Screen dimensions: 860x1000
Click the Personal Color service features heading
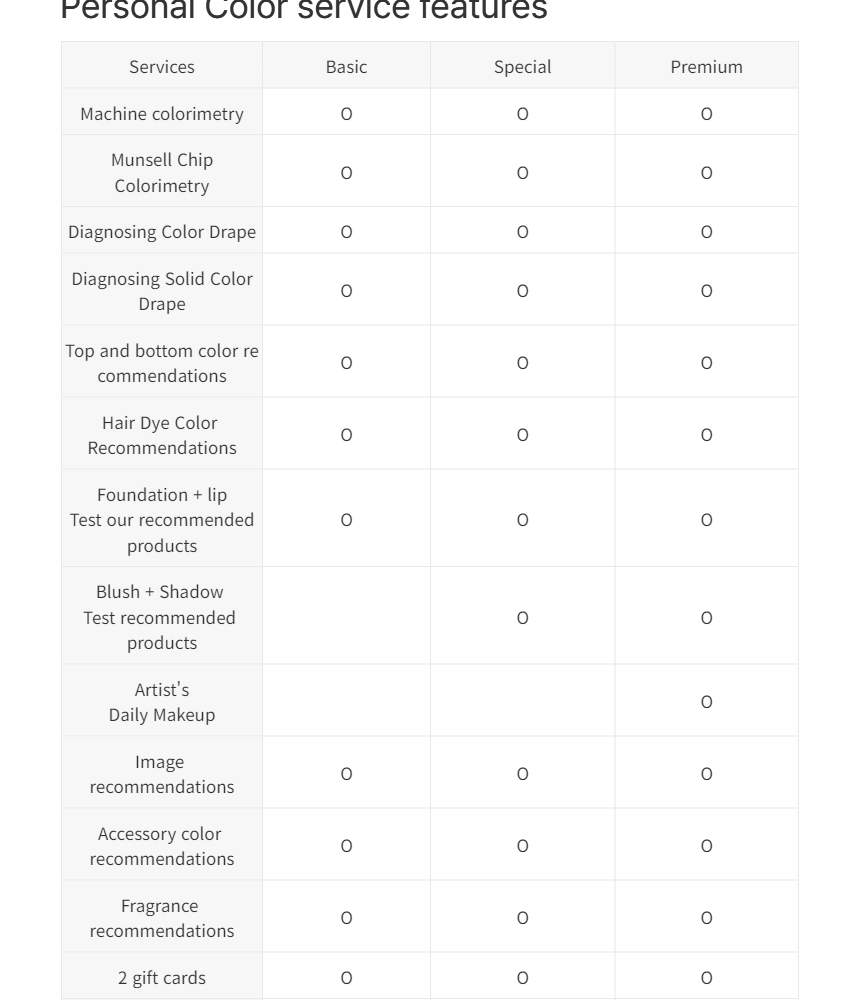(304, 10)
